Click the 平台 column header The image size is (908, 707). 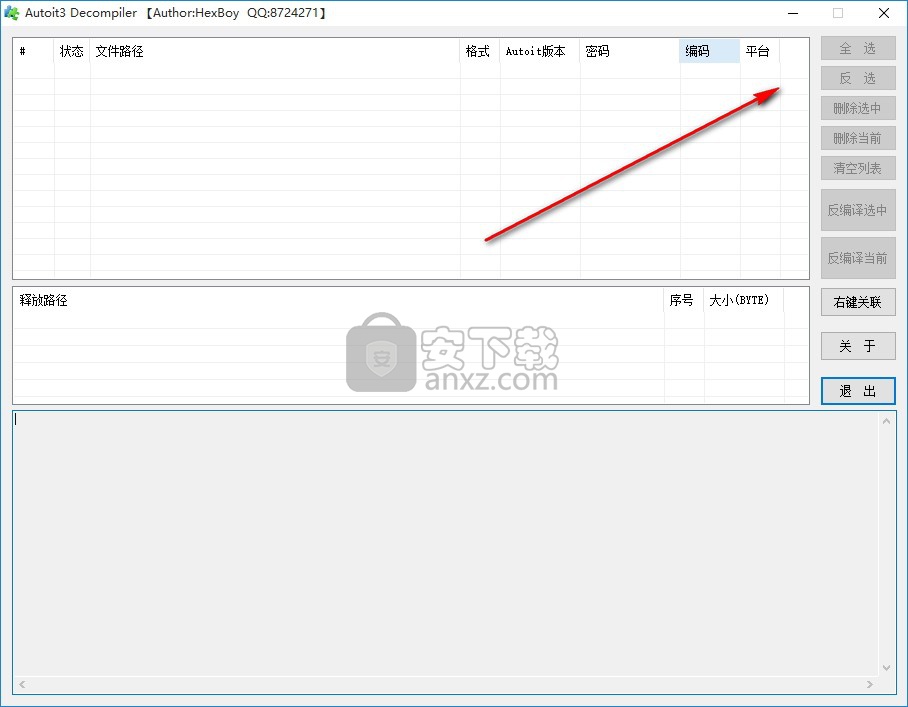point(760,52)
